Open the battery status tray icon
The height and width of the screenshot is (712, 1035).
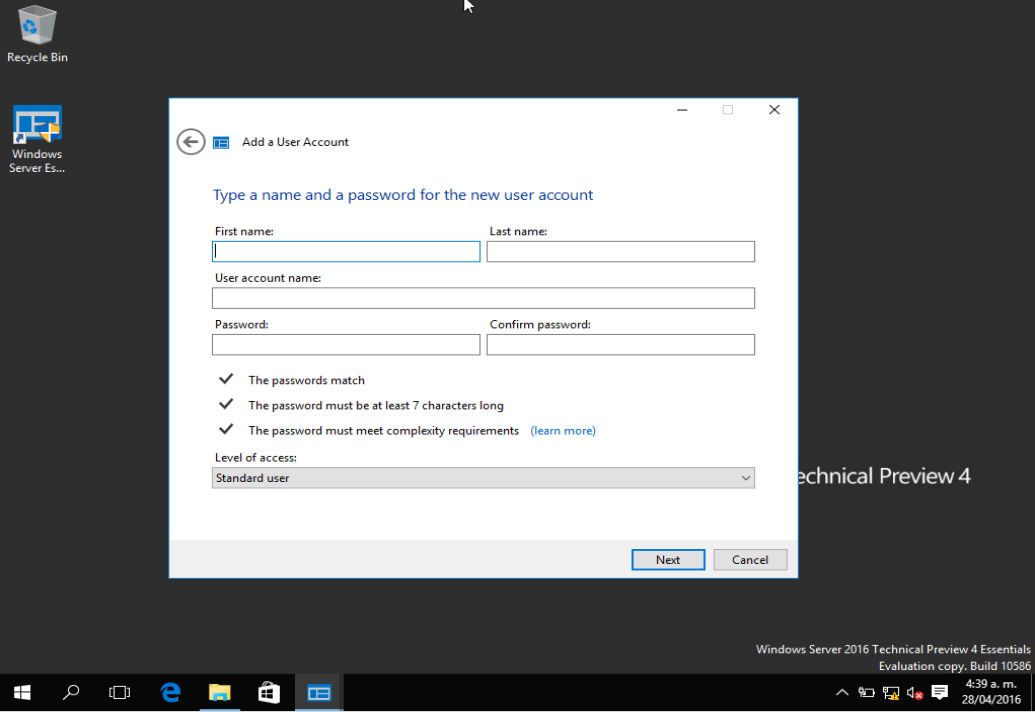pos(865,692)
